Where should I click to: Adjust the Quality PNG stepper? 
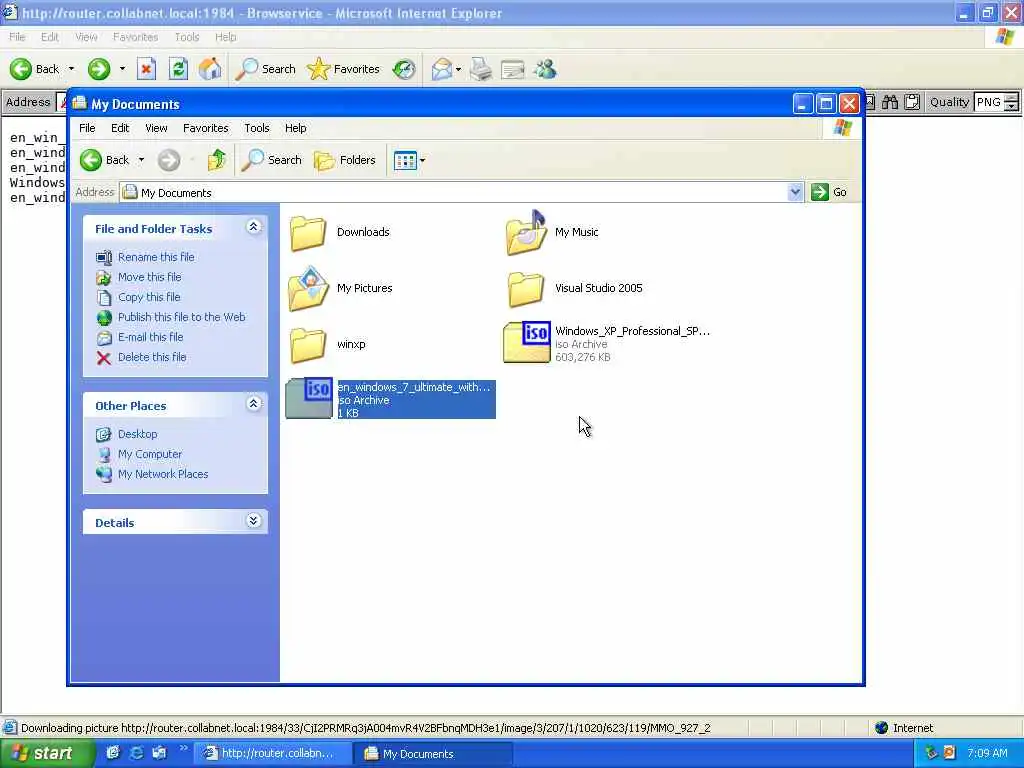pos(1011,103)
